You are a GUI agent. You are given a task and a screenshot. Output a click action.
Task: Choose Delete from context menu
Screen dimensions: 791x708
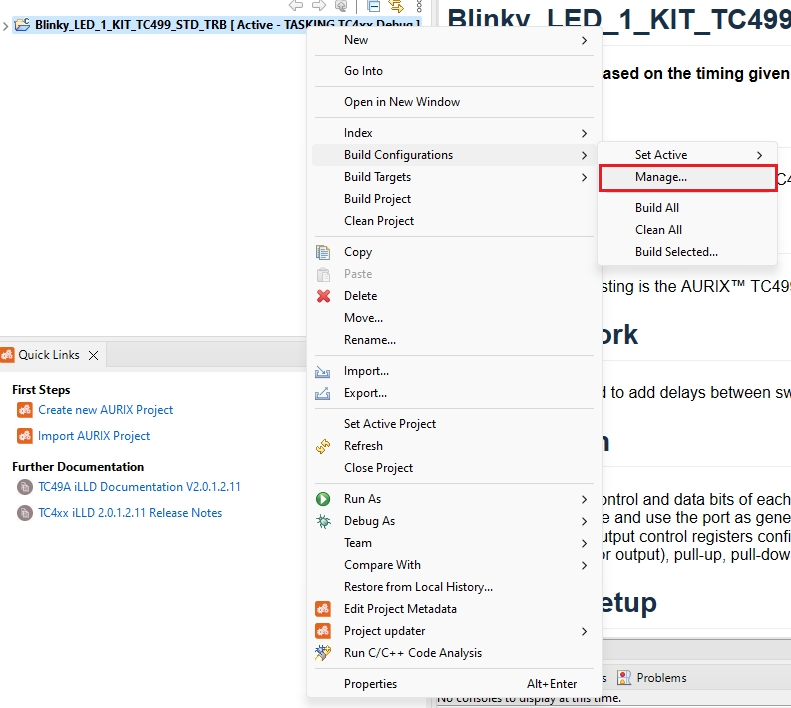tap(454, 296)
